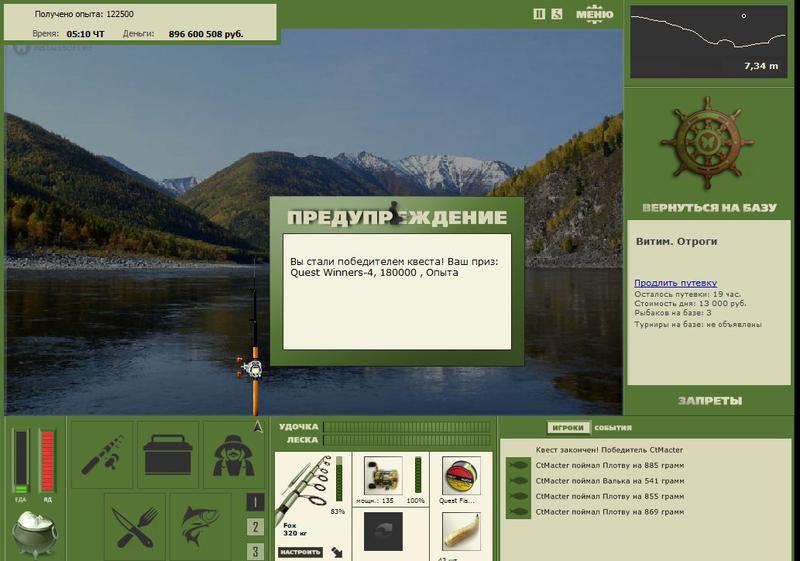Open the fishing rod tackle icon
Screen dimensions: 800x561
click(103, 454)
